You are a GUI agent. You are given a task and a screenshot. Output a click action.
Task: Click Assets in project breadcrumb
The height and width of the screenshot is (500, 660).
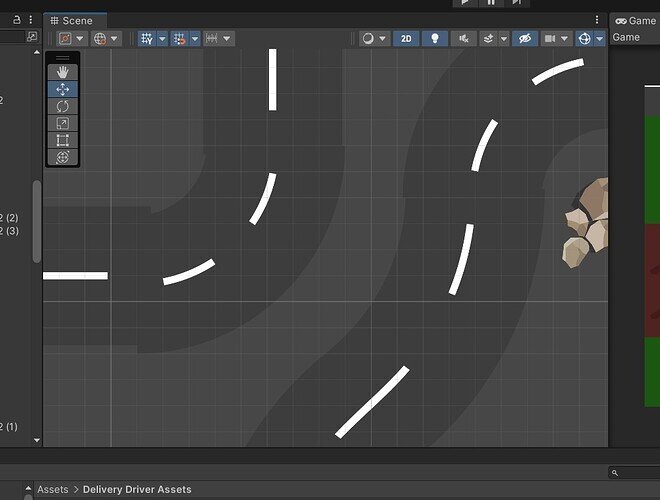(x=53, y=489)
